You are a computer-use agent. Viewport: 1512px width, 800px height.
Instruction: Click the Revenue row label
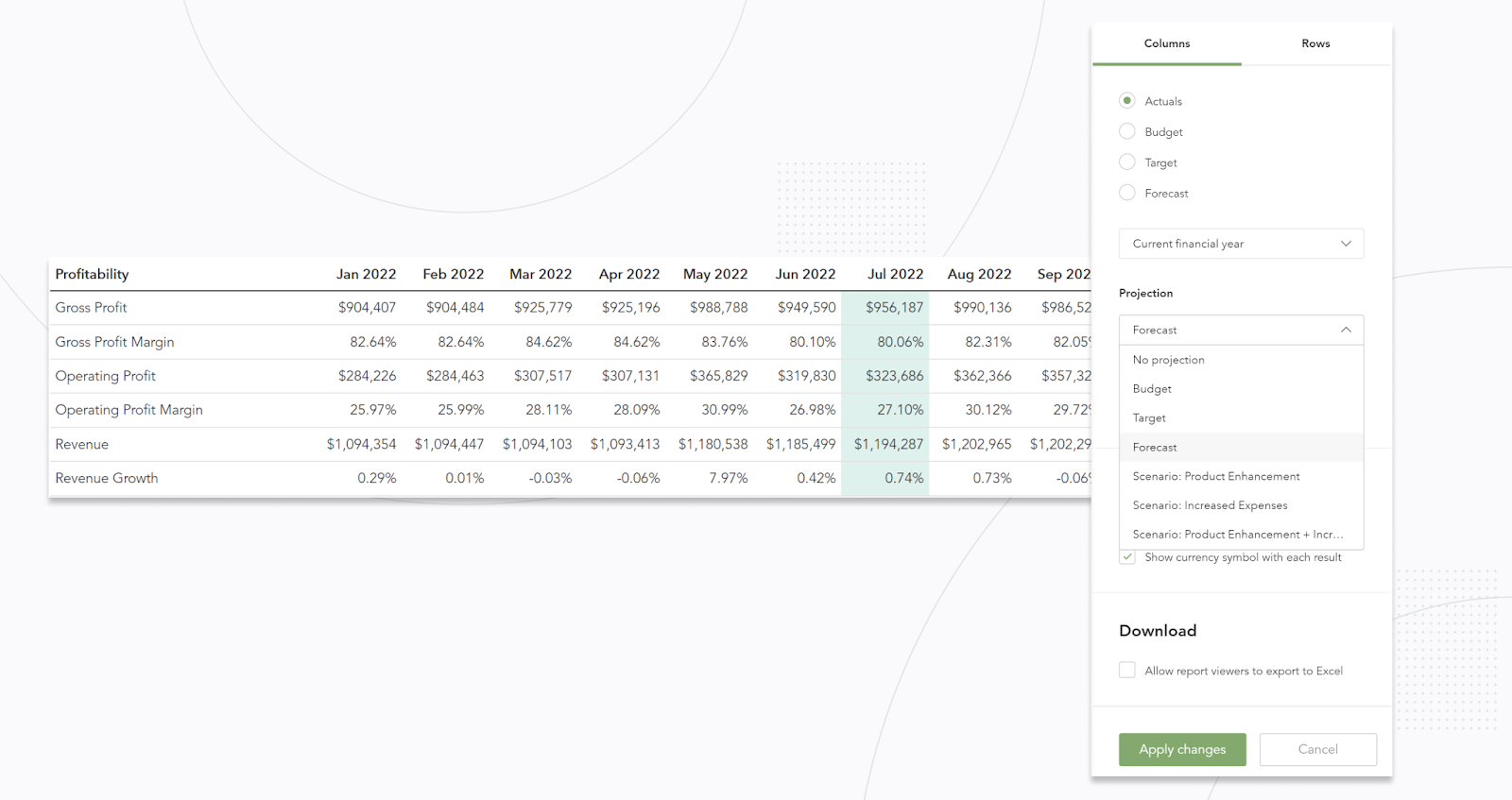(x=81, y=444)
